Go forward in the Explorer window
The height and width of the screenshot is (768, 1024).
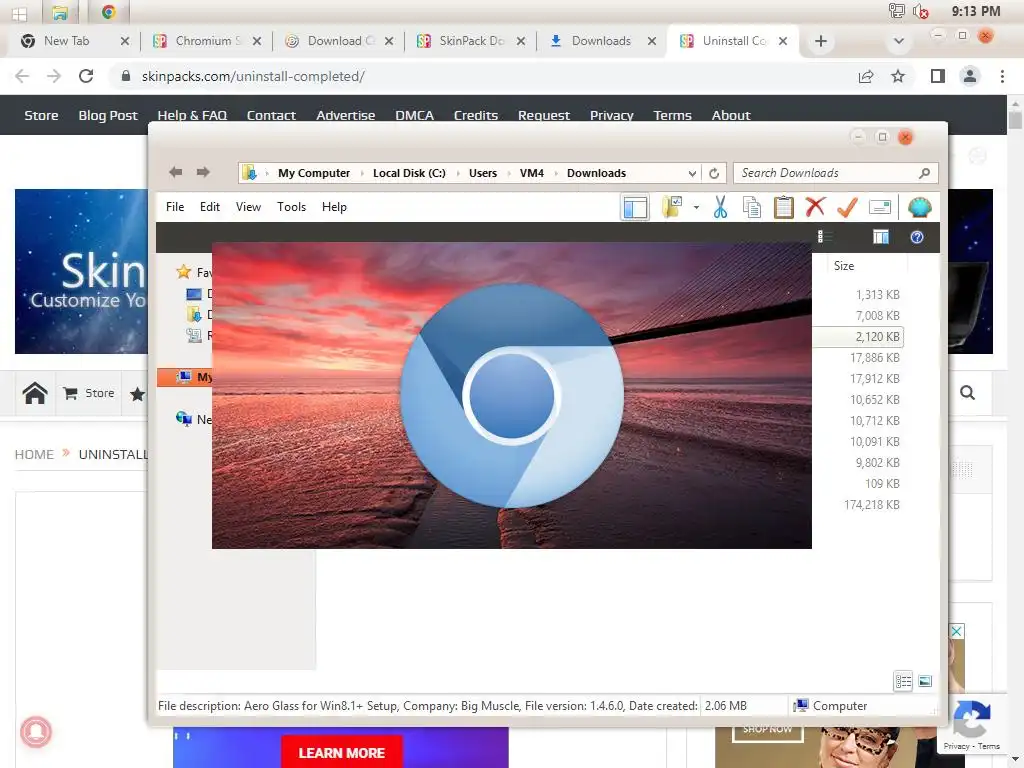pos(203,172)
